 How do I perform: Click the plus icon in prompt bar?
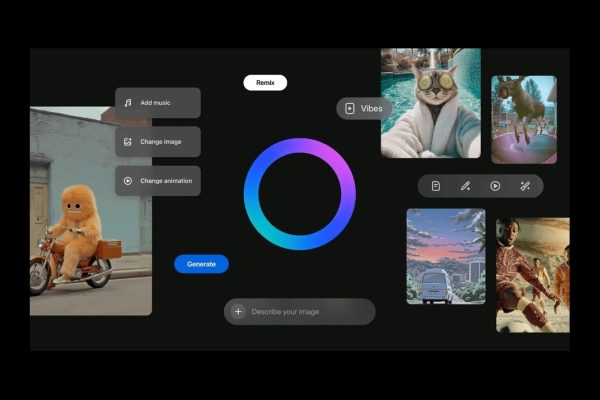pos(238,312)
